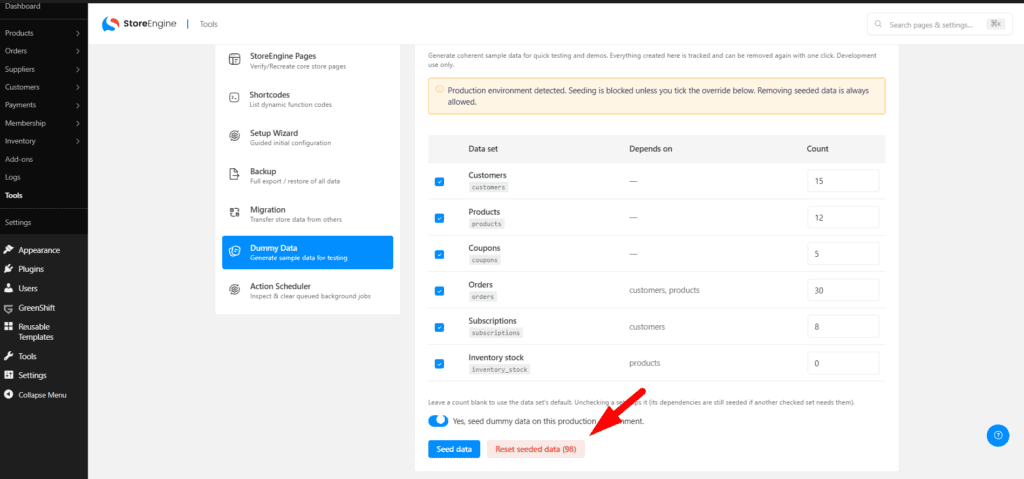
Task: Uncheck the Subscriptions data set checkbox
Action: coord(440,327)
